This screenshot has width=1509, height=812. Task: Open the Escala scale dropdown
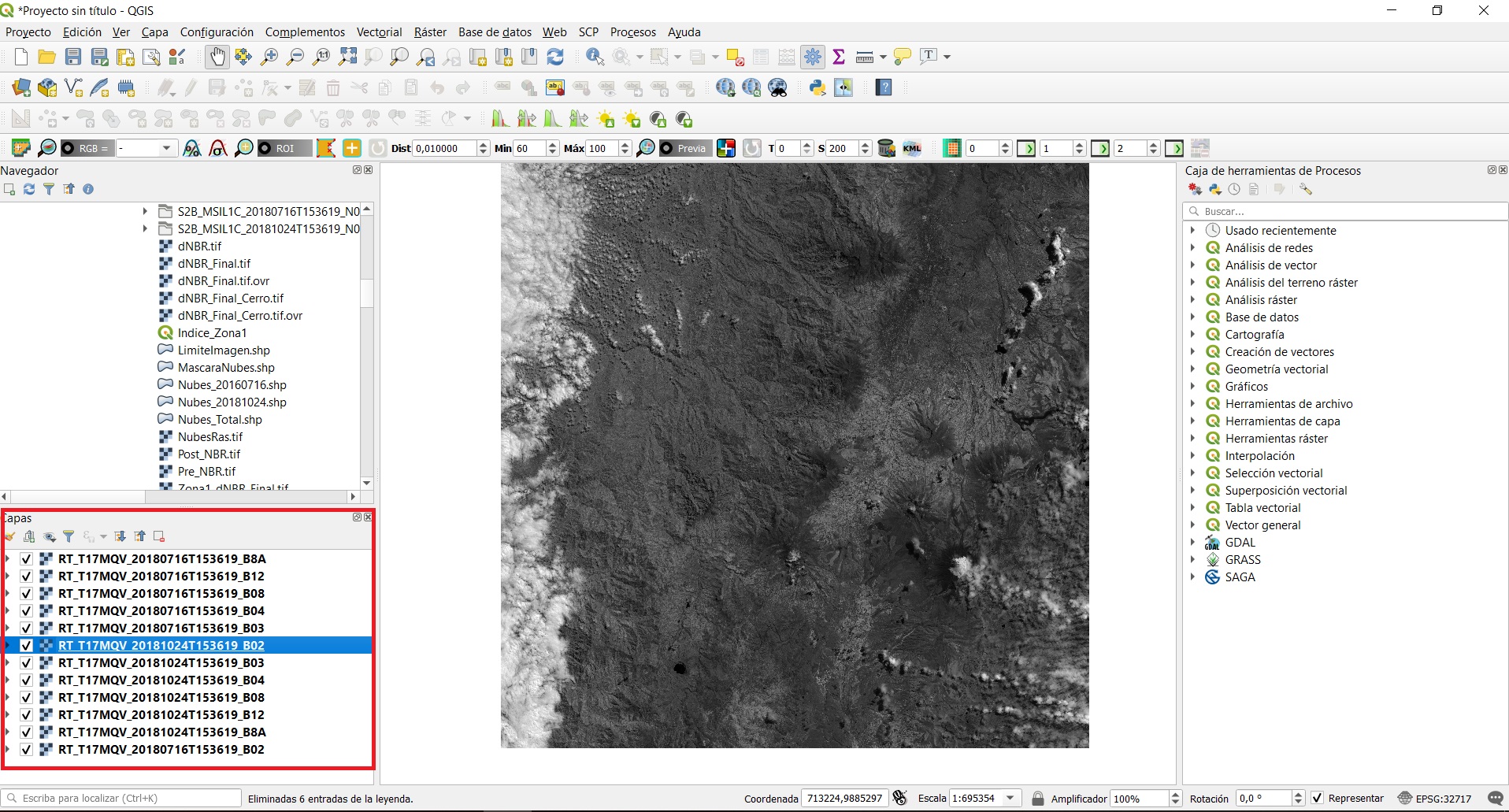pos(1010,798)
